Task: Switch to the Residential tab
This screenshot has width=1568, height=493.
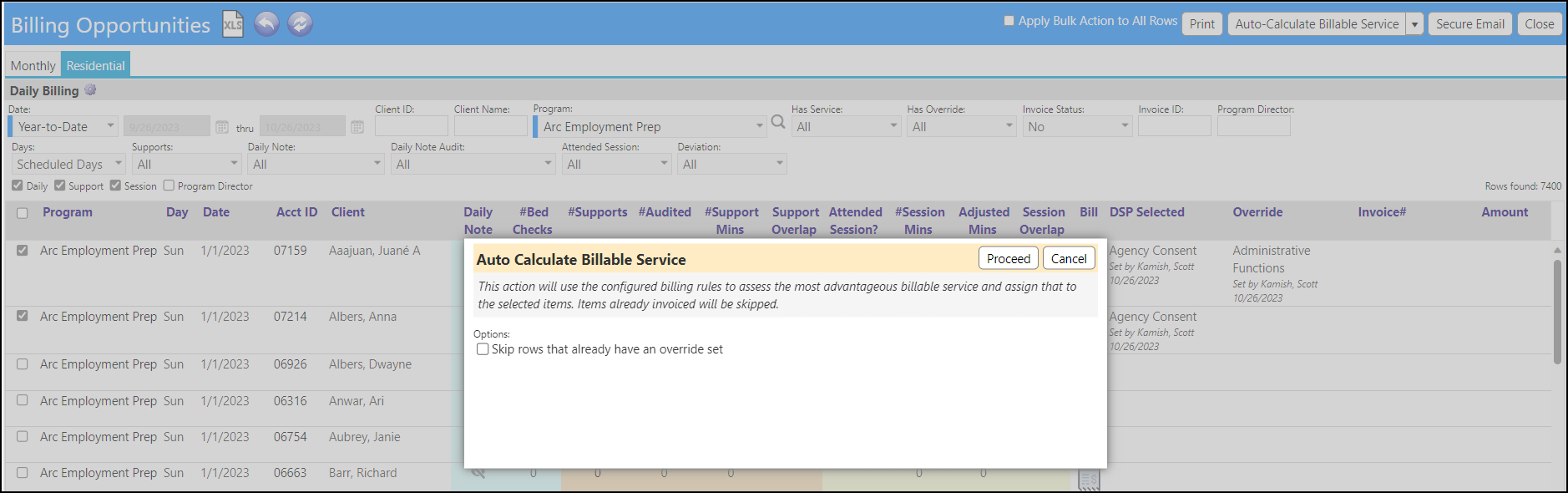Action: [x=95, y=65]
